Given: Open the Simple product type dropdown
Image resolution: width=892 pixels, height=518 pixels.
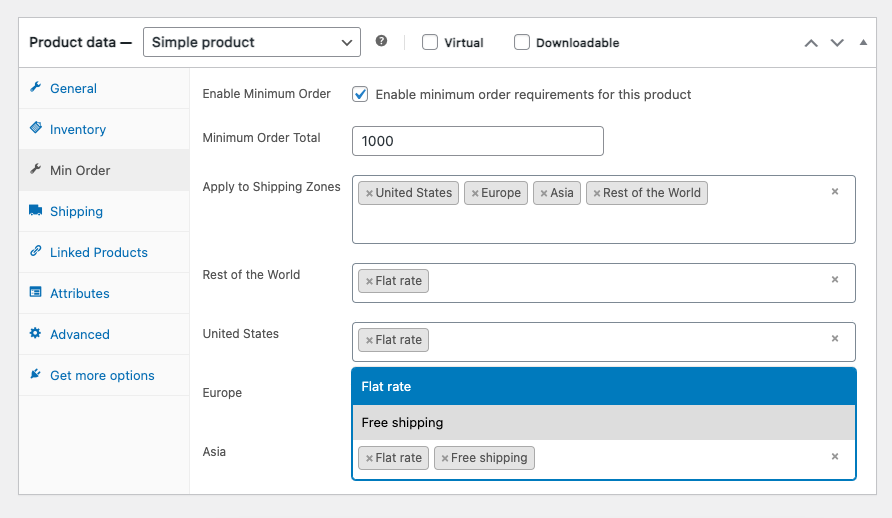Looking at the screenshot, I should (x=251, y=42).
